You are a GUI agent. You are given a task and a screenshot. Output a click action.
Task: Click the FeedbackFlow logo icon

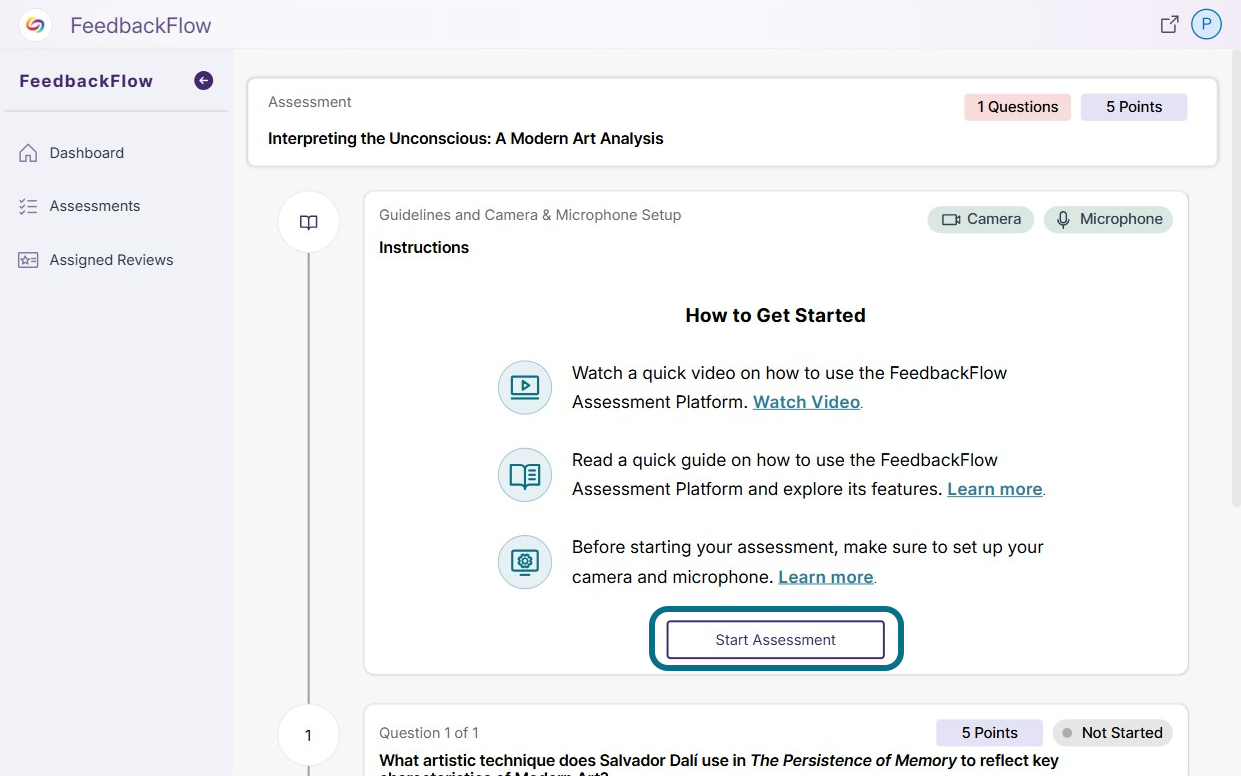coord(35,25)
